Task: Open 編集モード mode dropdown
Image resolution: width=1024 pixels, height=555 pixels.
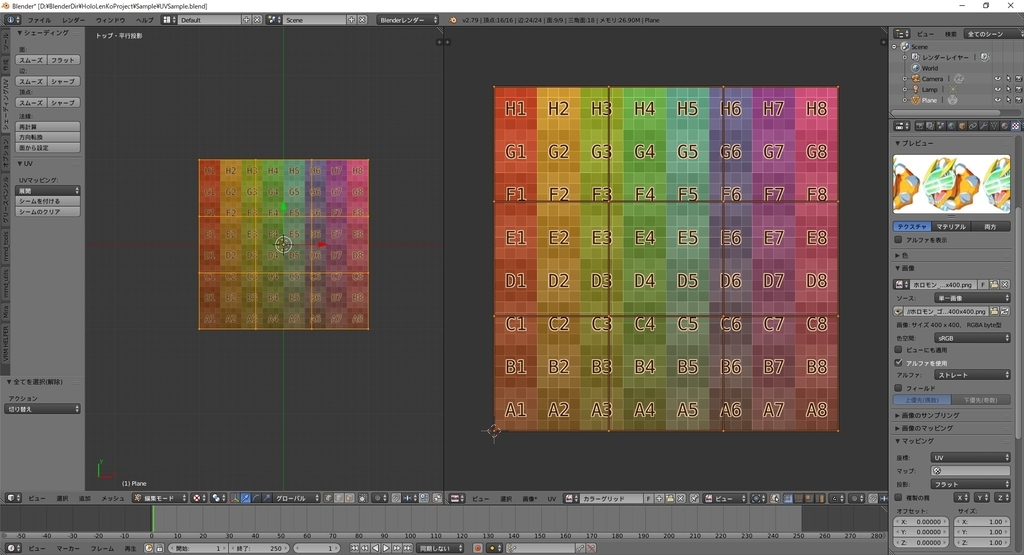Action: pos(160,498)
